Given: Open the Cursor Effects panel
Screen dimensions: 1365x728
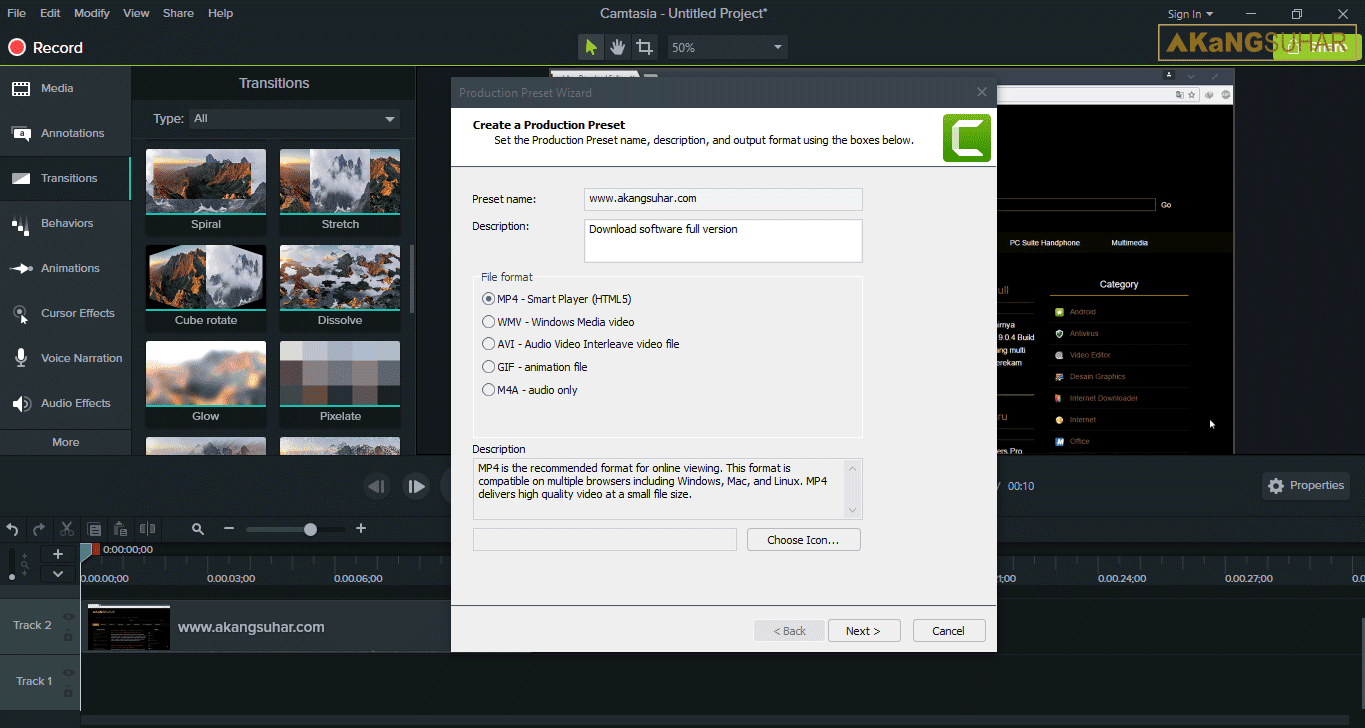Looking at the screenshot, I should click(x=65, y=313).
